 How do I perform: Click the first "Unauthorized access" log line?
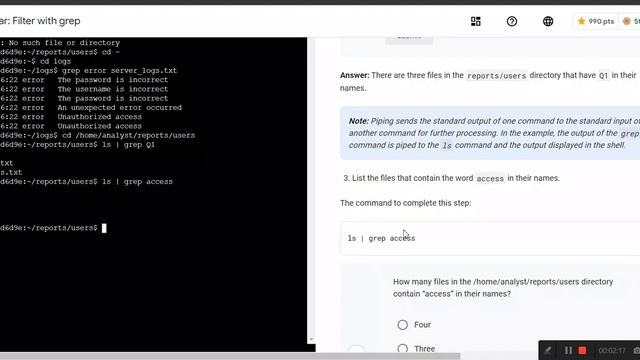click(x=100, y=117)
